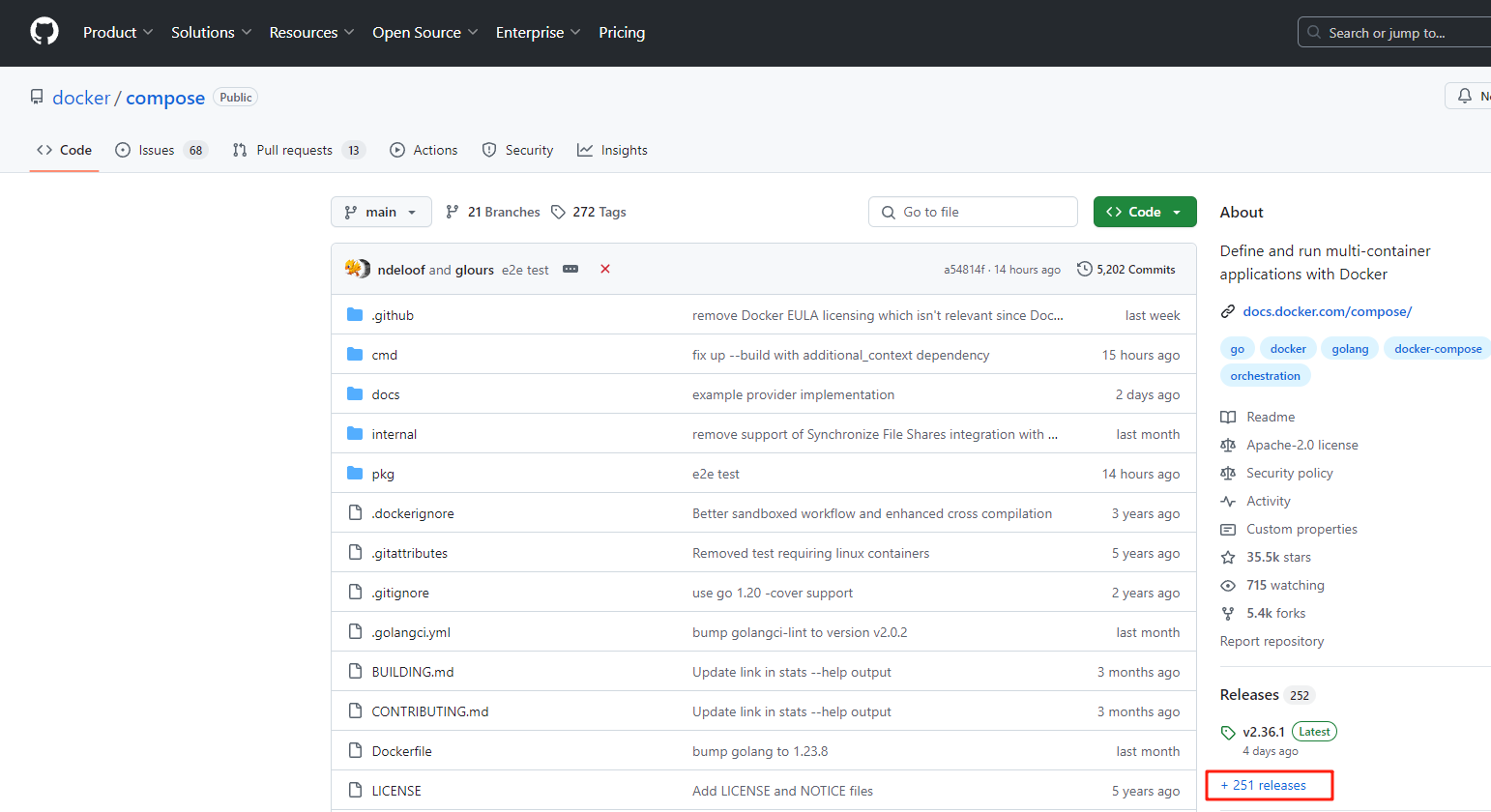This screenshot has height=812, width=1491.
Task: View the 272 Tags link
Action: [589, 212]
